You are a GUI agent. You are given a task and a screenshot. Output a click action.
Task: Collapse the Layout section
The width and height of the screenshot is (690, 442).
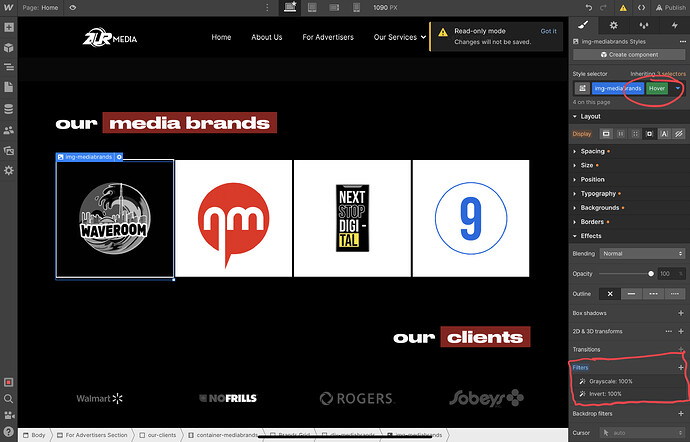pyautogui.click(x=629, y=116)
